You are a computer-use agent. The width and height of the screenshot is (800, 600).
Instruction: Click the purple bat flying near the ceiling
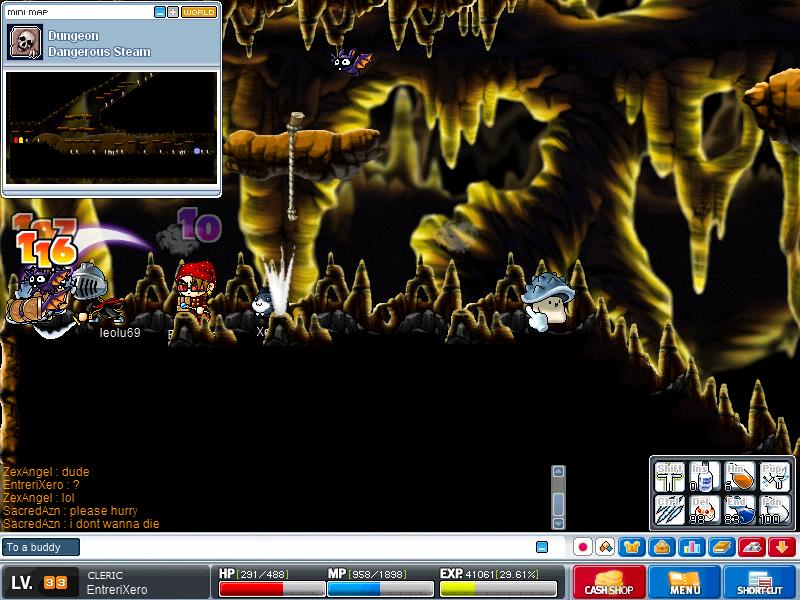(352, 61)
